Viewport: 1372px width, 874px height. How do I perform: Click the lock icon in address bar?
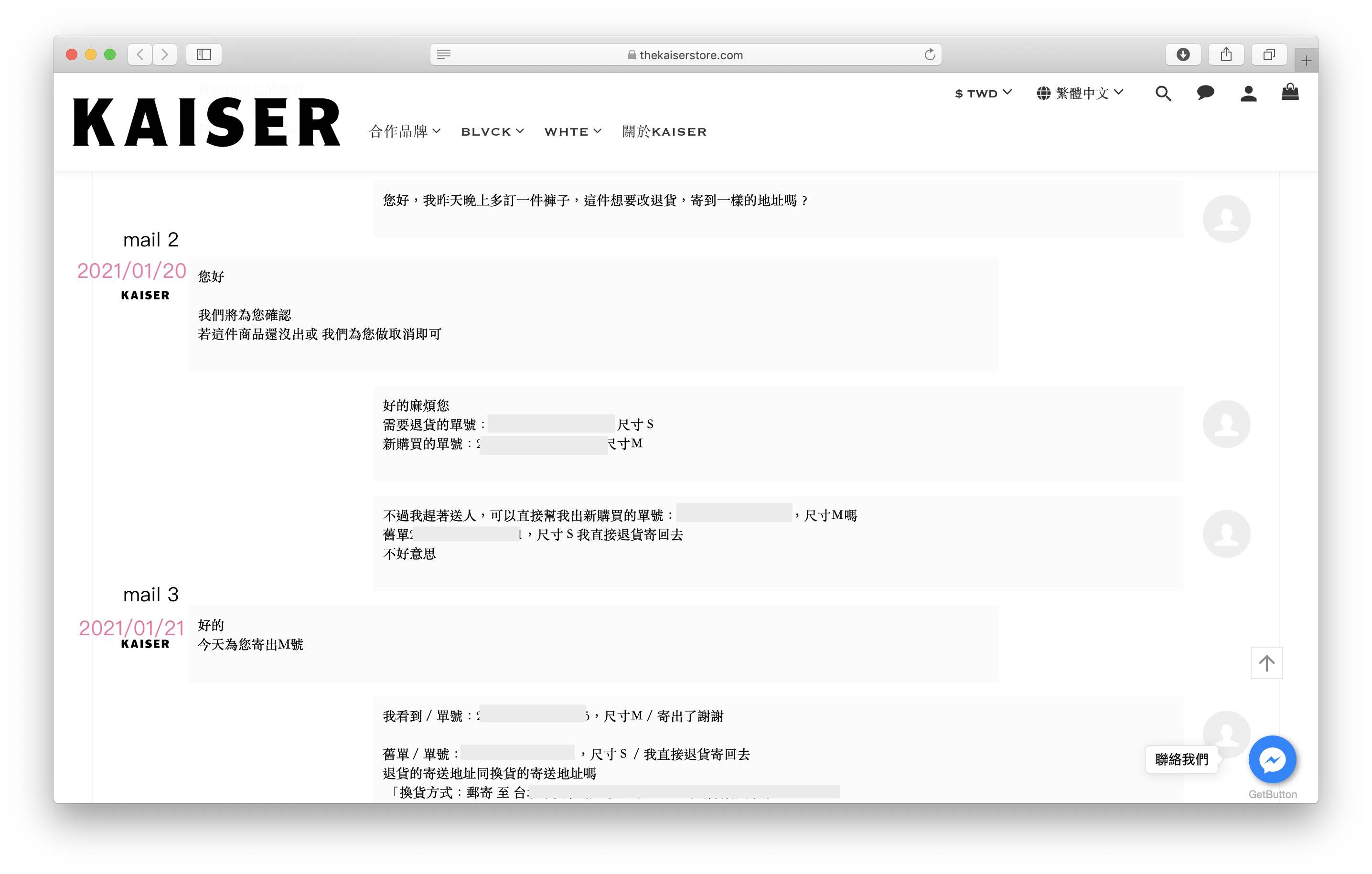[632, 55]
